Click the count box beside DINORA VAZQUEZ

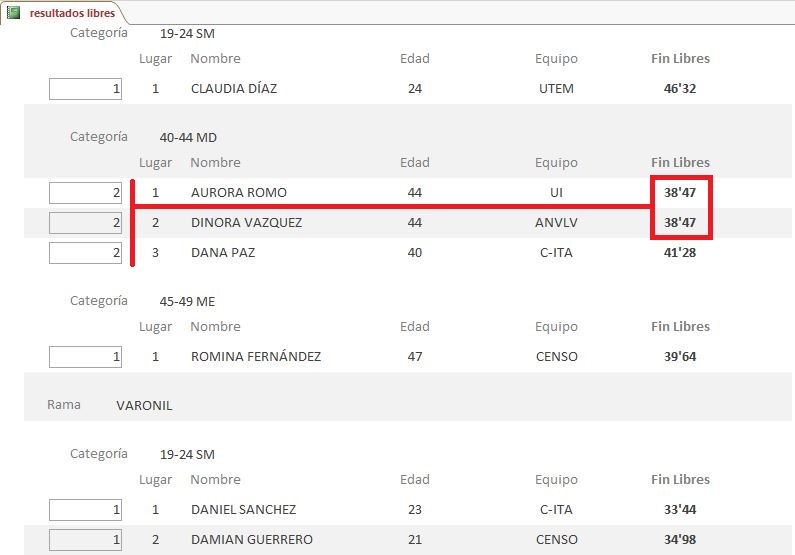tap(85, 223)
